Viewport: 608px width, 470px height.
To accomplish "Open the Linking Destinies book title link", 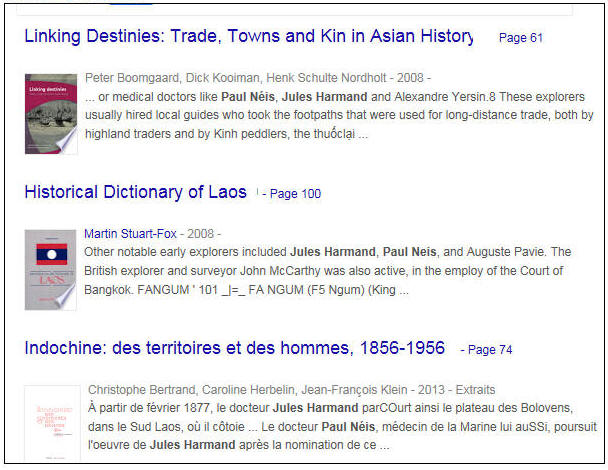I will point(248,37).
